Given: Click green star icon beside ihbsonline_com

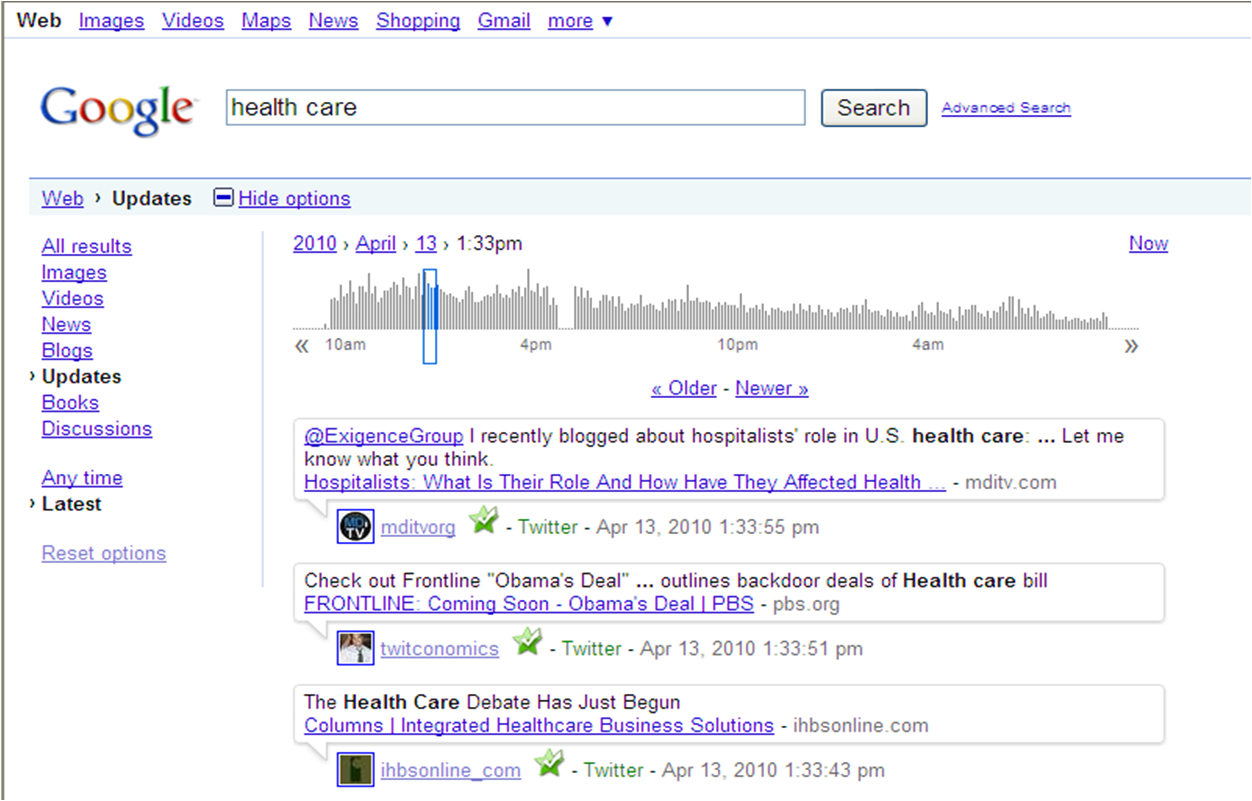Looking at the screenshot, I should (549, 764).
